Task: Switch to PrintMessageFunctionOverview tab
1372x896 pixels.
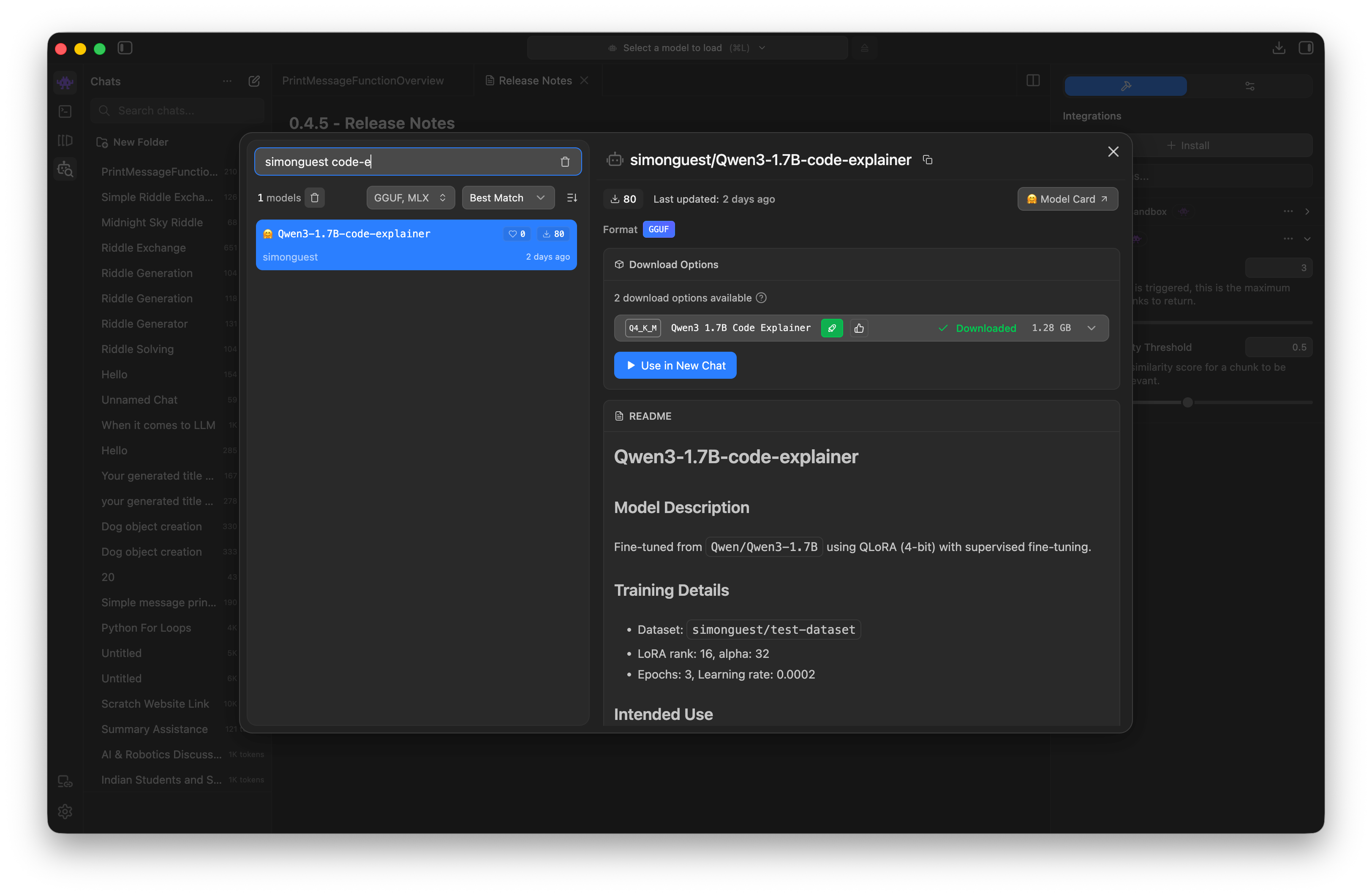Action: [362, 81]
